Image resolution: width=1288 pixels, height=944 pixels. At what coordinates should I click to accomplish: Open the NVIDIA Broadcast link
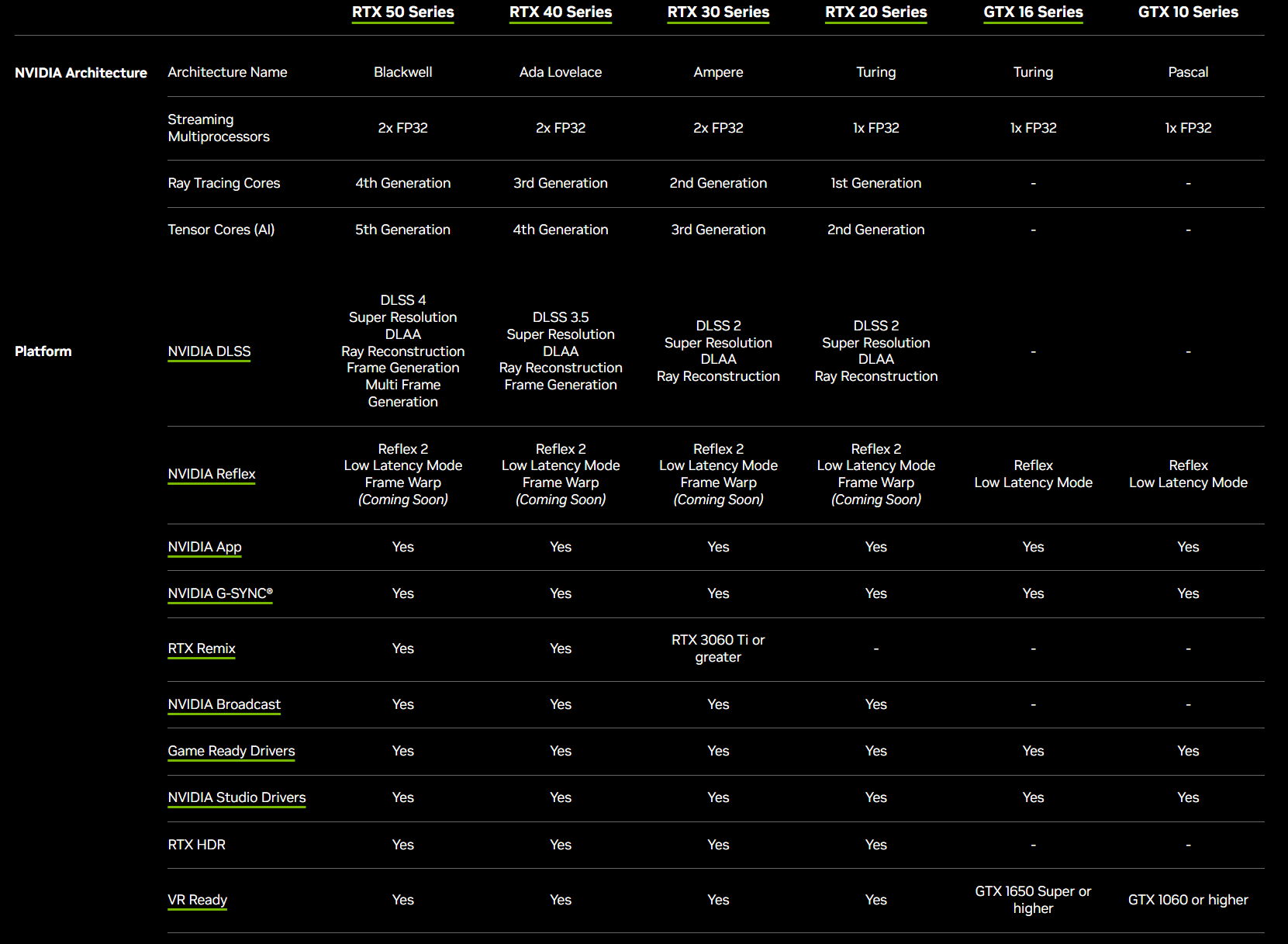tap(224, 704)
